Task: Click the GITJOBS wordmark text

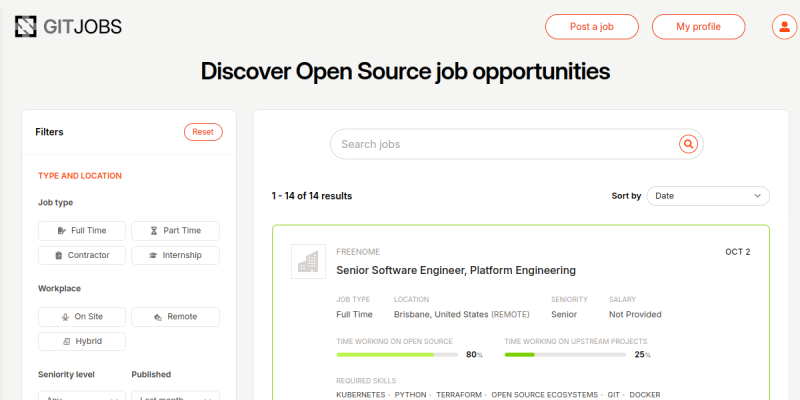Action: pyautogui.click(x=82, y=27)
